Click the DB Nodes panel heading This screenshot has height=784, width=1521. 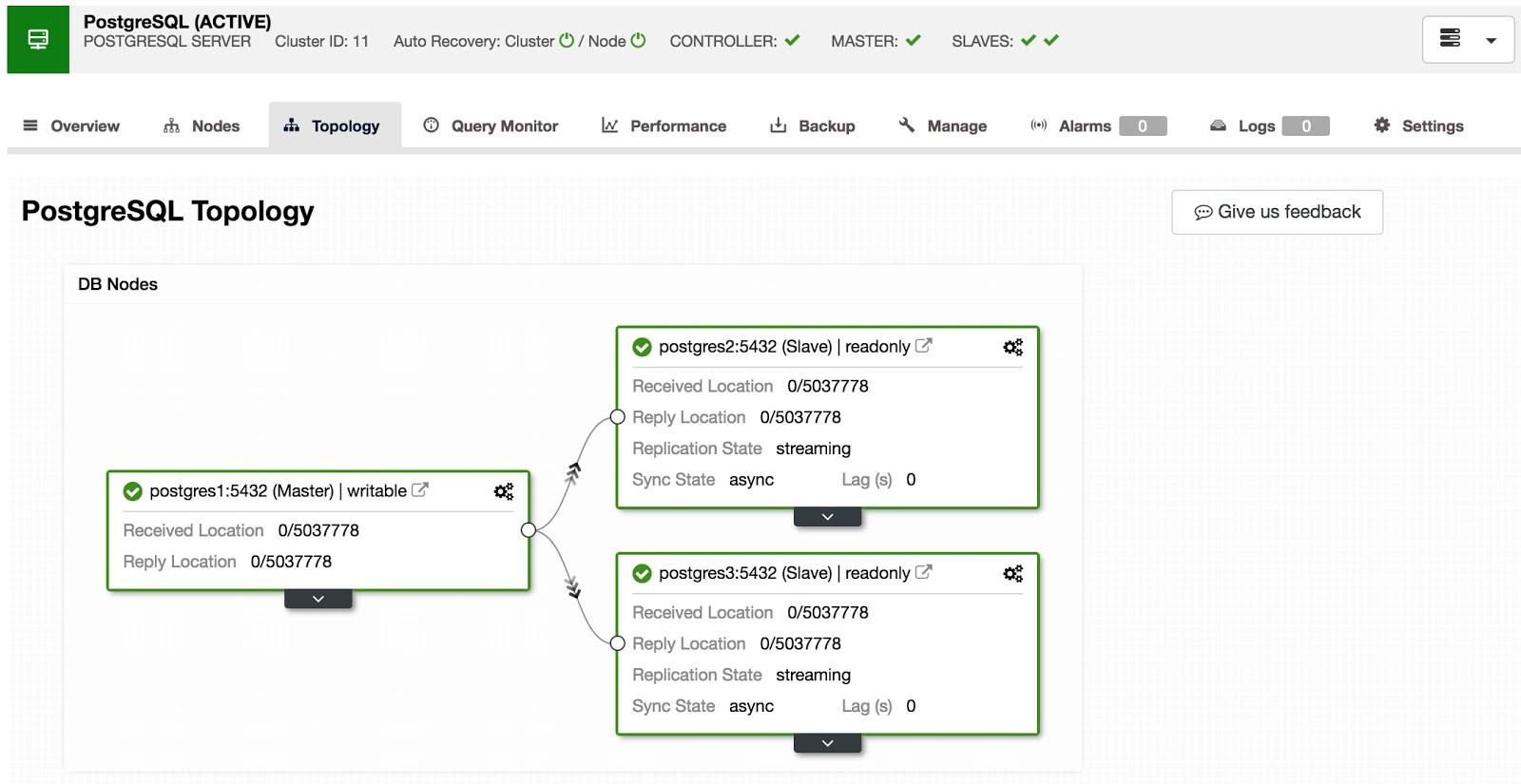coord(118,284)
